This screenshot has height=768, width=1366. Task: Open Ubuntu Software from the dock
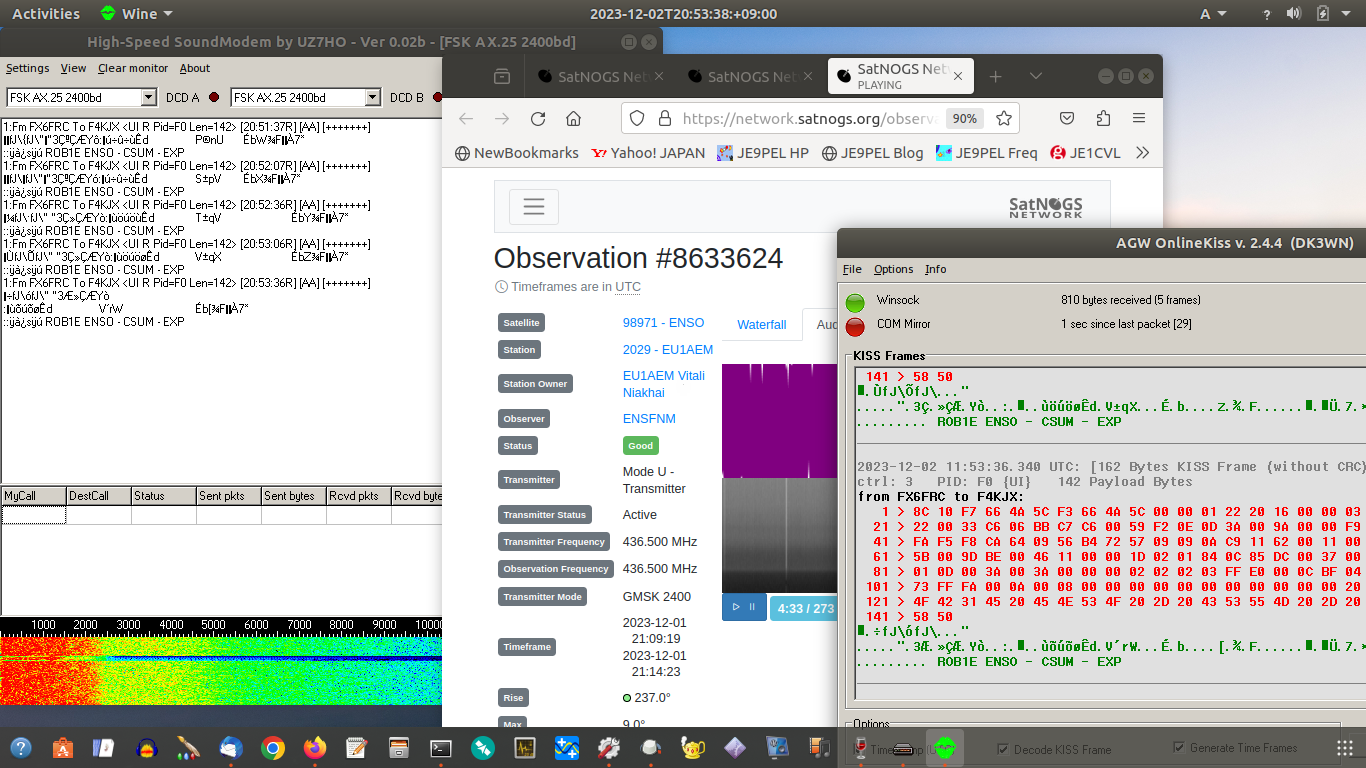click(x=62, y=747)
